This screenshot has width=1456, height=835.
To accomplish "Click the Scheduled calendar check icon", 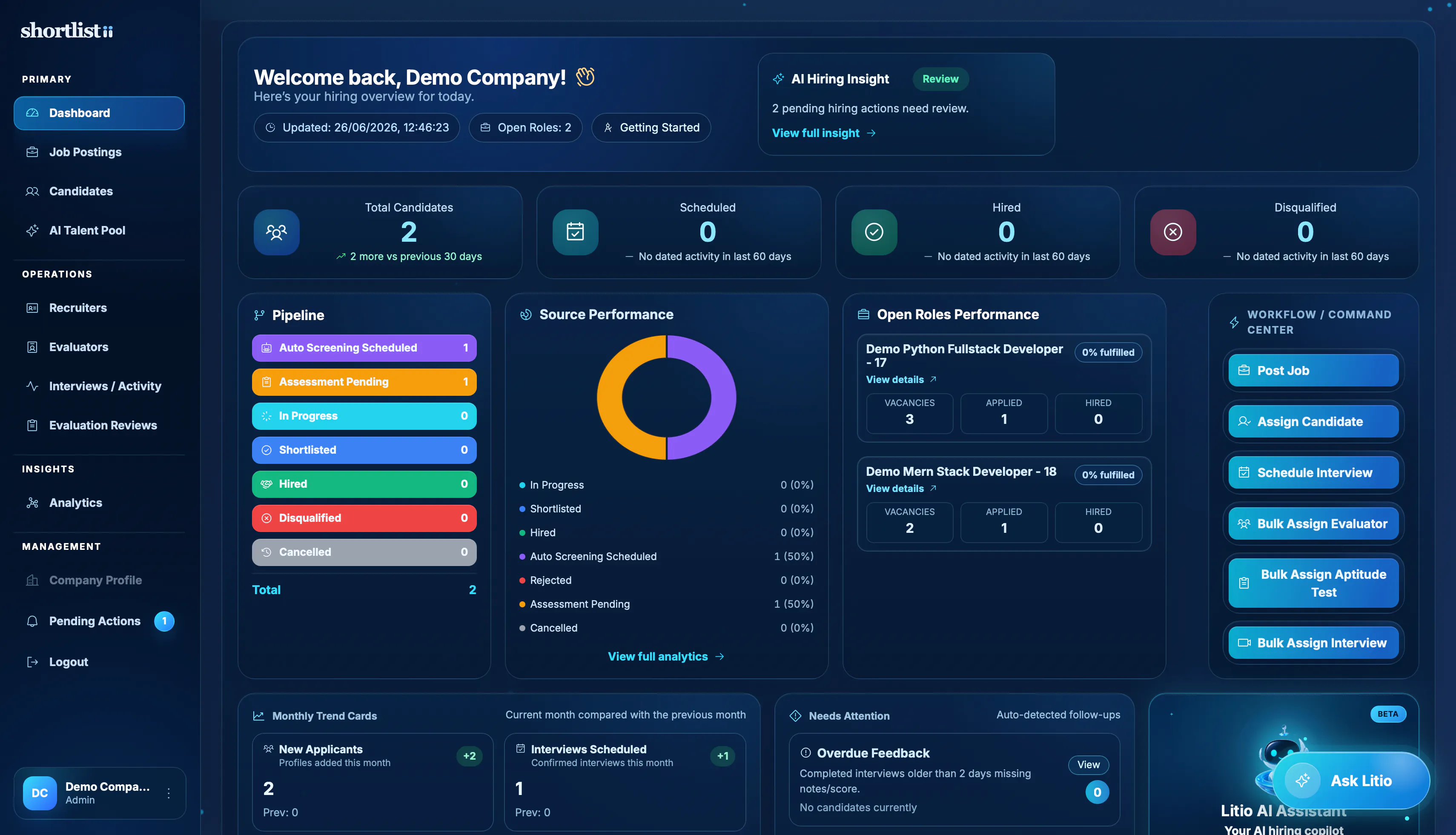I will click(x=576, y=232).
